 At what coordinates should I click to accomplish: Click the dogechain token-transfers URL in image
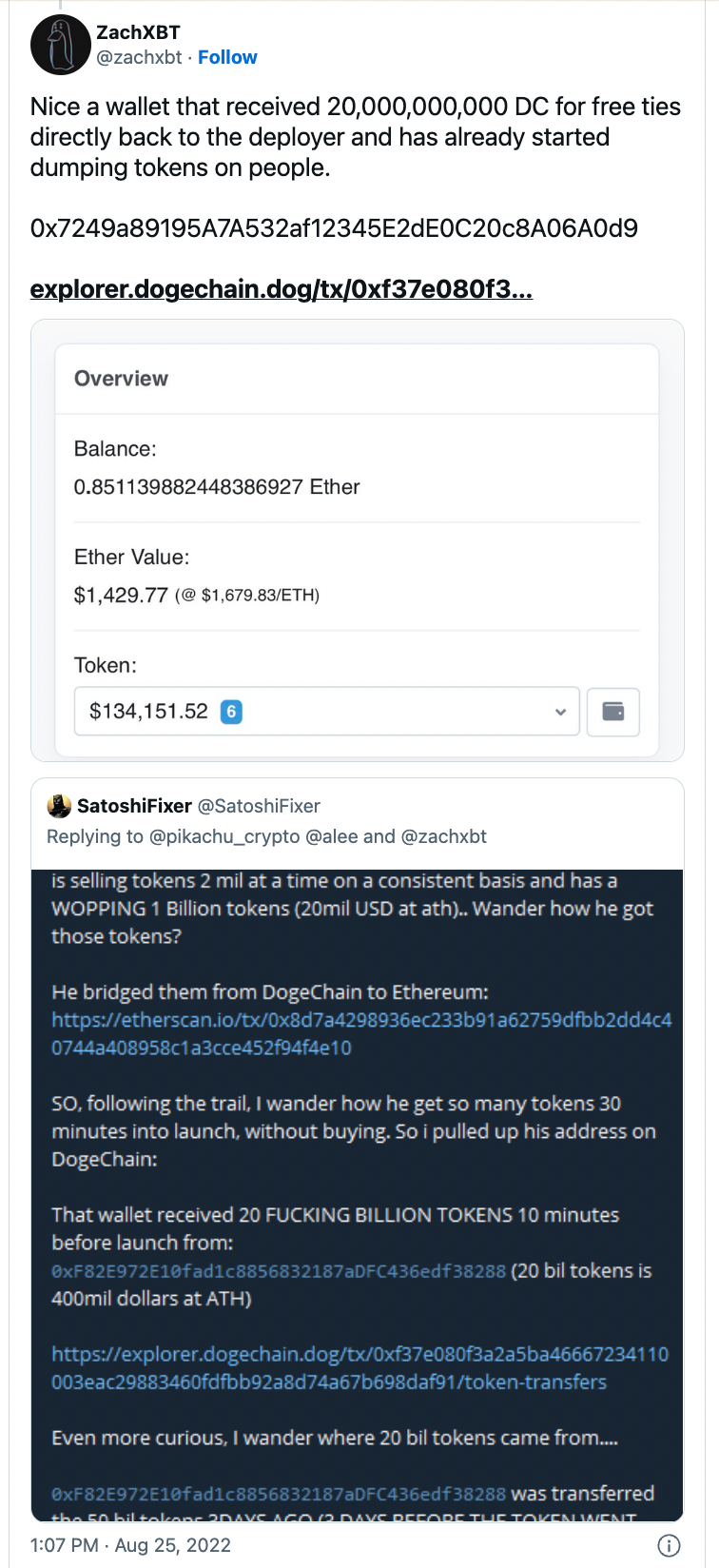[x=359, y=1367]
